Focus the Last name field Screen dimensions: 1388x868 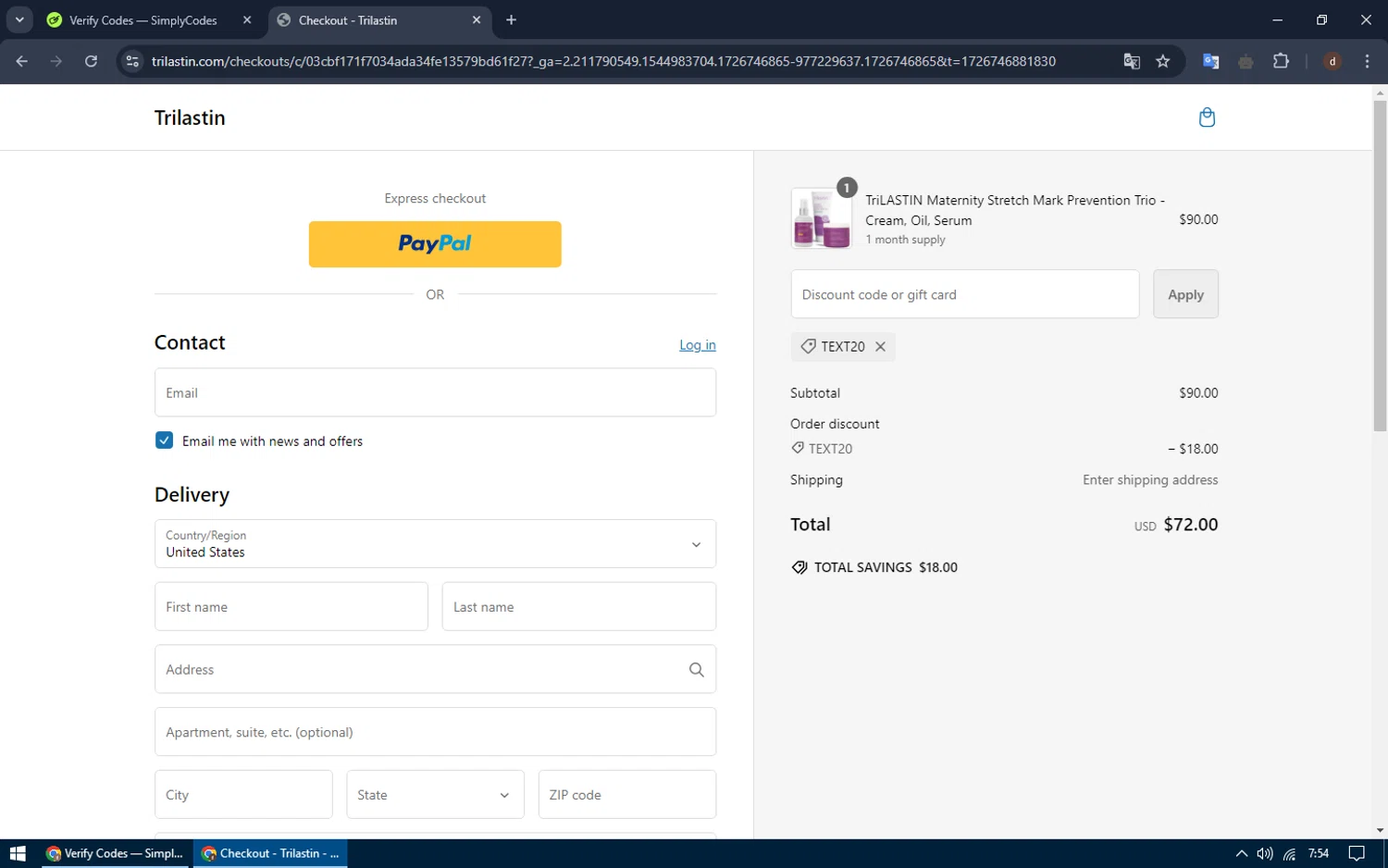[579, 607]
